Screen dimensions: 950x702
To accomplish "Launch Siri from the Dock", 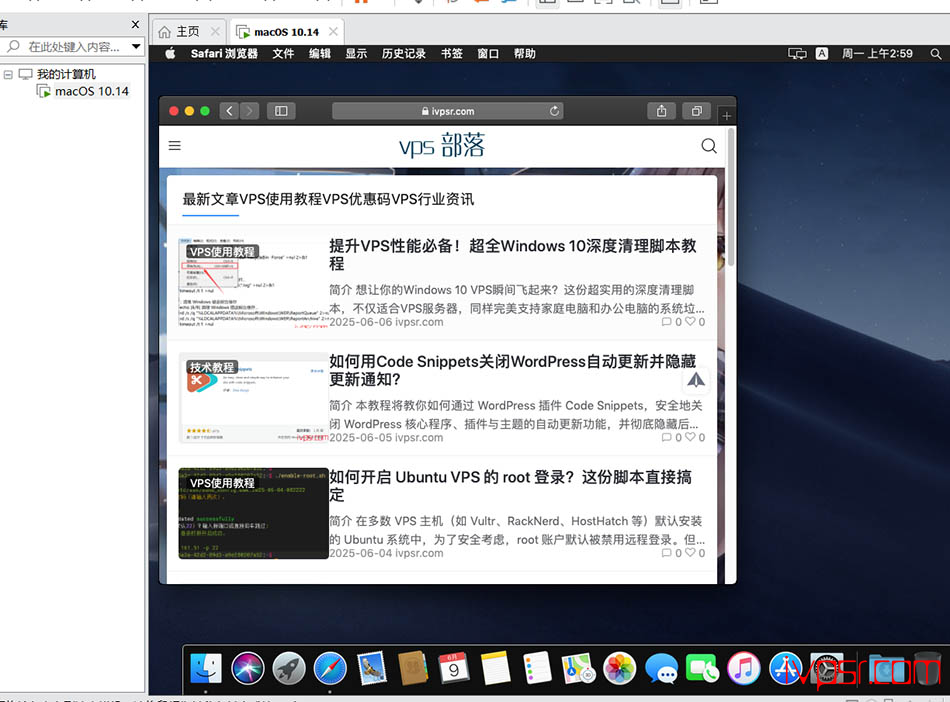I will pyautogui.click(x=247, y=669).
